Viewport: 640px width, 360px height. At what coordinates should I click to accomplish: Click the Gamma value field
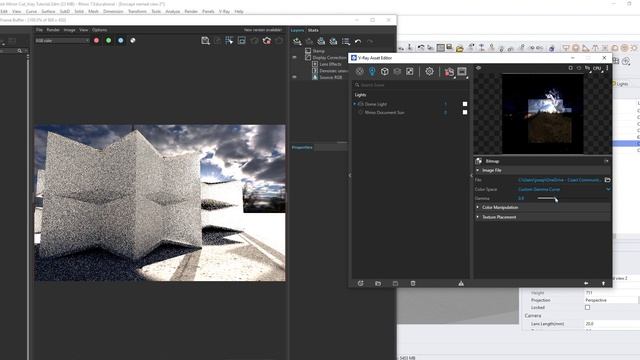521,198
